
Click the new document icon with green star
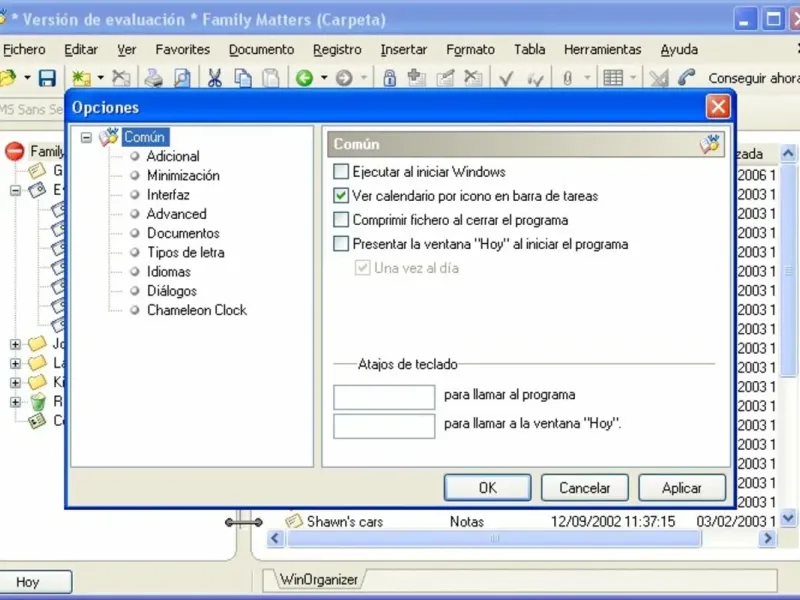(x=81, y=78)
